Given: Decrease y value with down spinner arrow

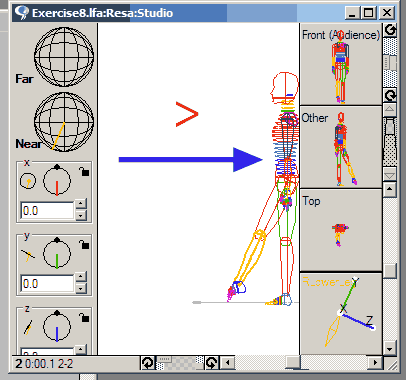Looking at the screenshot, I should point(81,289).
